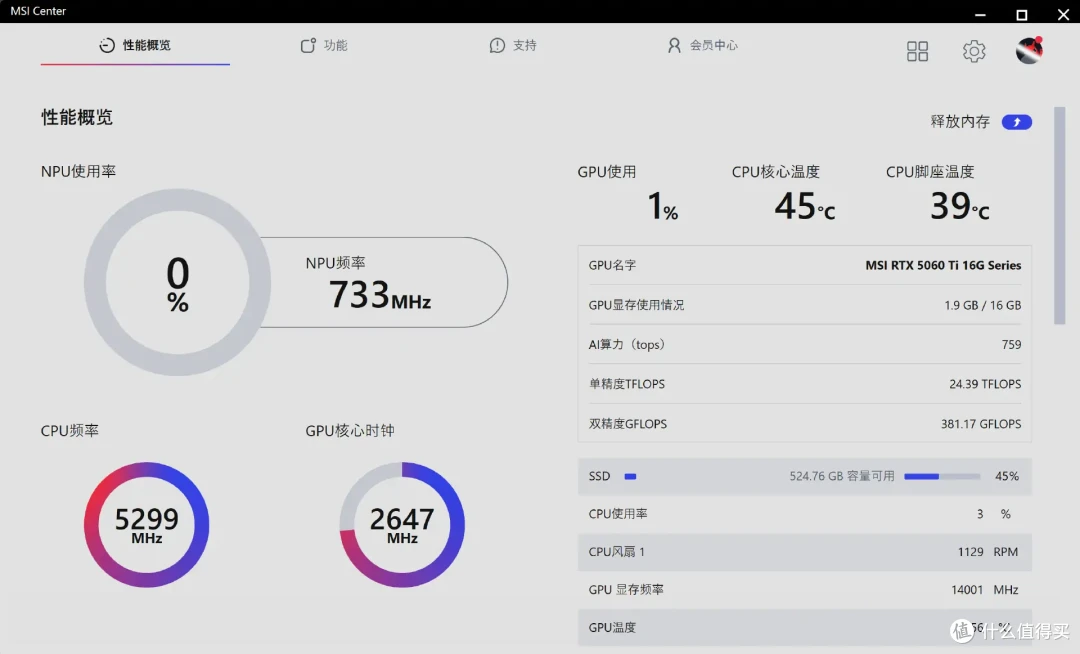Close the MSI Center window
Image resolution: width=1080 pixels, height=654 pixels.
click(1063, 14)
